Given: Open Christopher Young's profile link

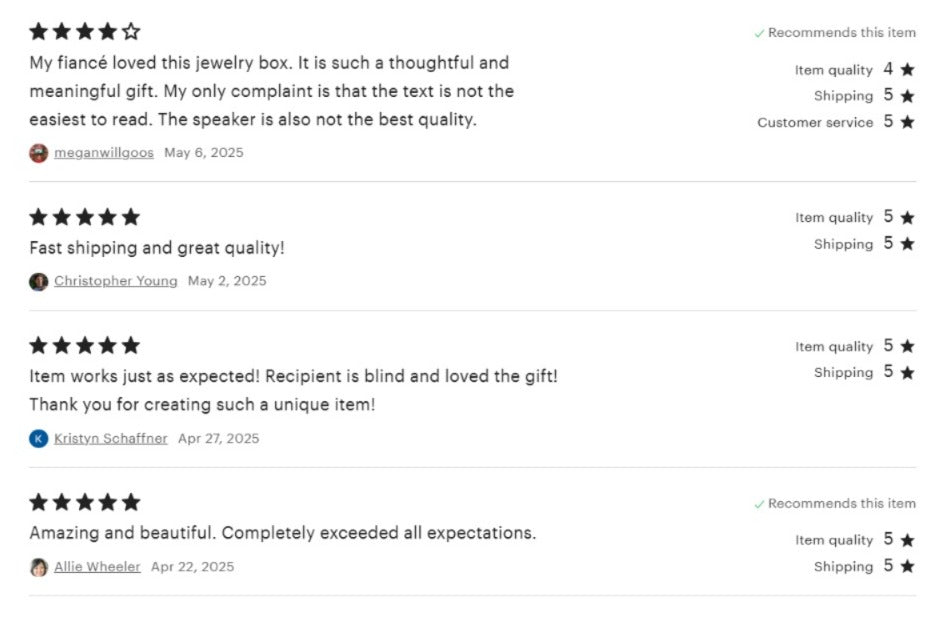Looking at the screenshot, I should coord(116,281).
